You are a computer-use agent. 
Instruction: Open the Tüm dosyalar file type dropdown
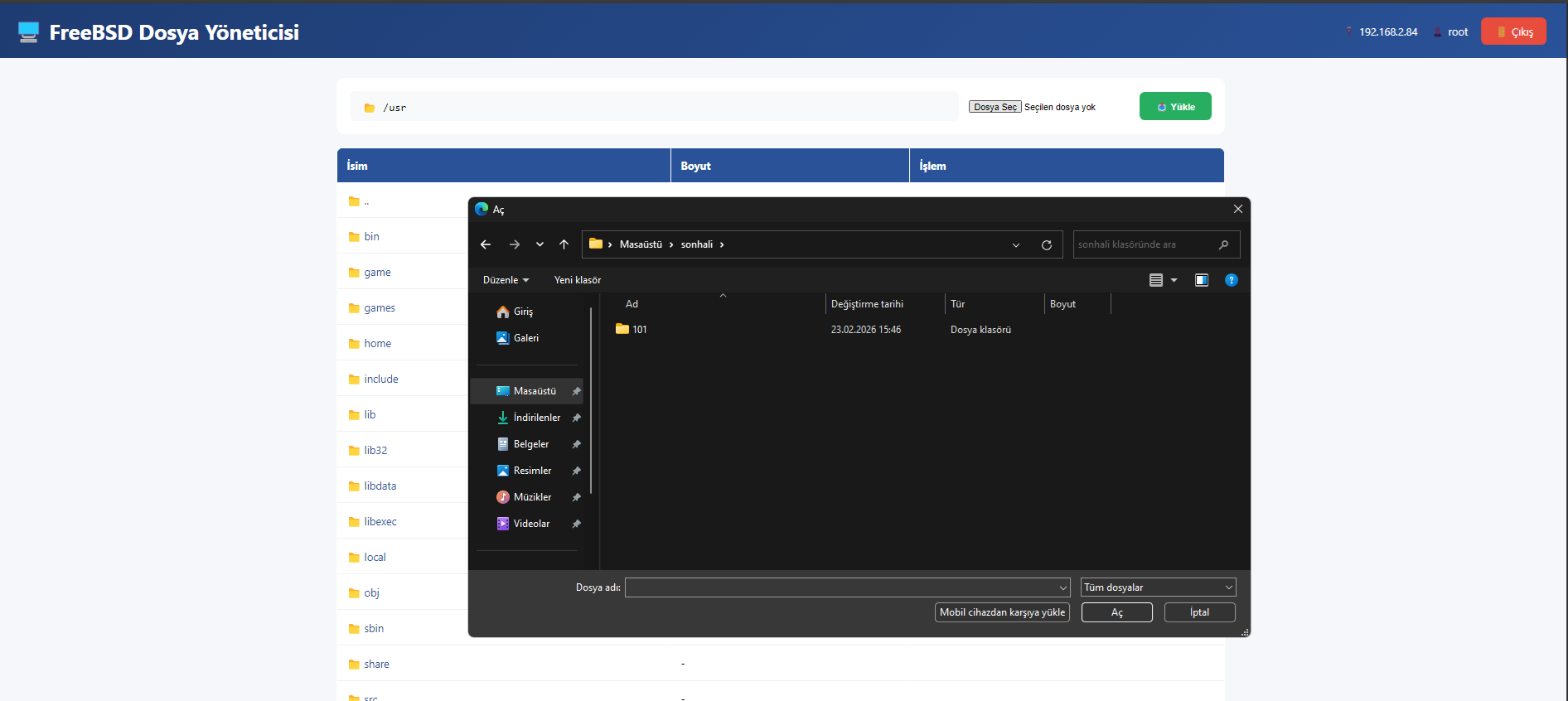click(1159, 587)
